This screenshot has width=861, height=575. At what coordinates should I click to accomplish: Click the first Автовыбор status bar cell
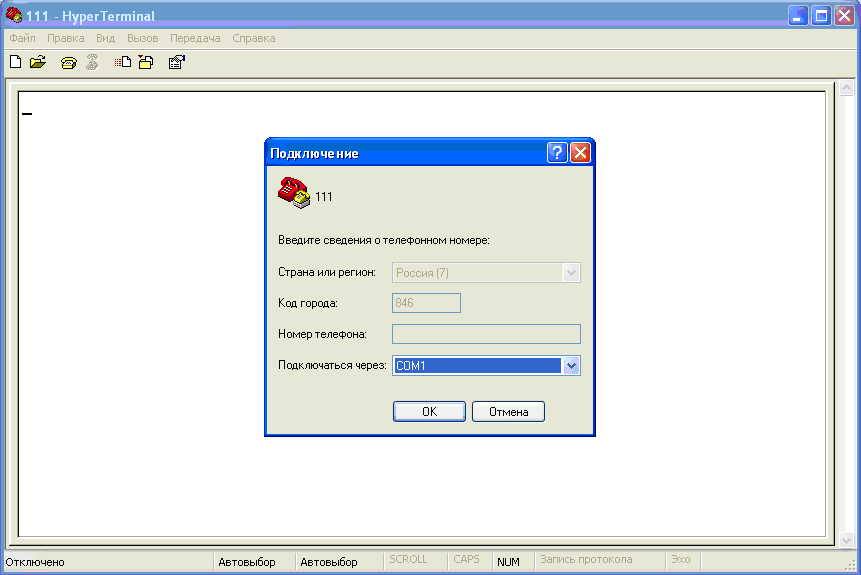point(247,562)
